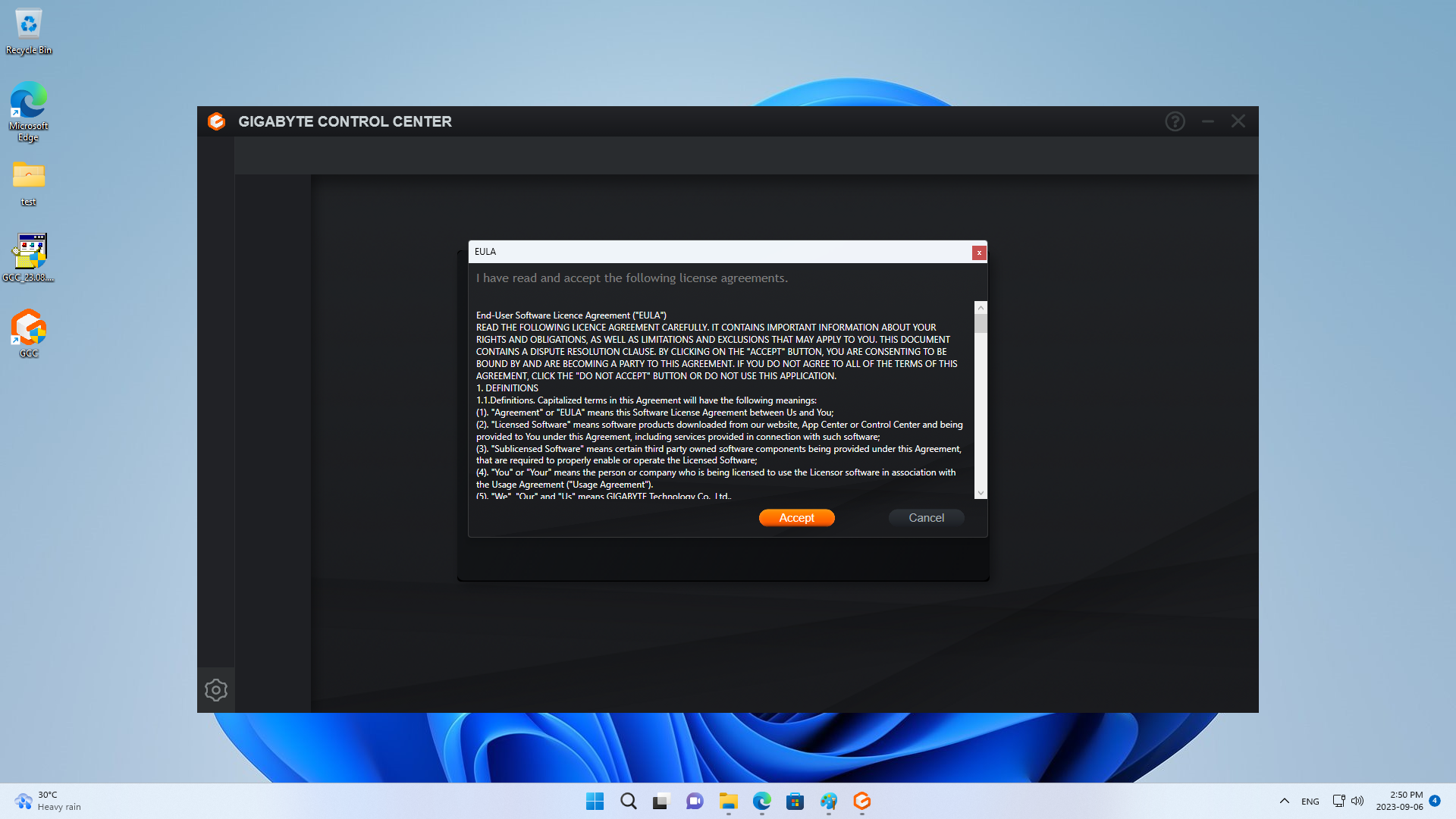This screenshot has width=1456, height=819.
Task: Open taskbar Search
Action: (x=628, y=802)
